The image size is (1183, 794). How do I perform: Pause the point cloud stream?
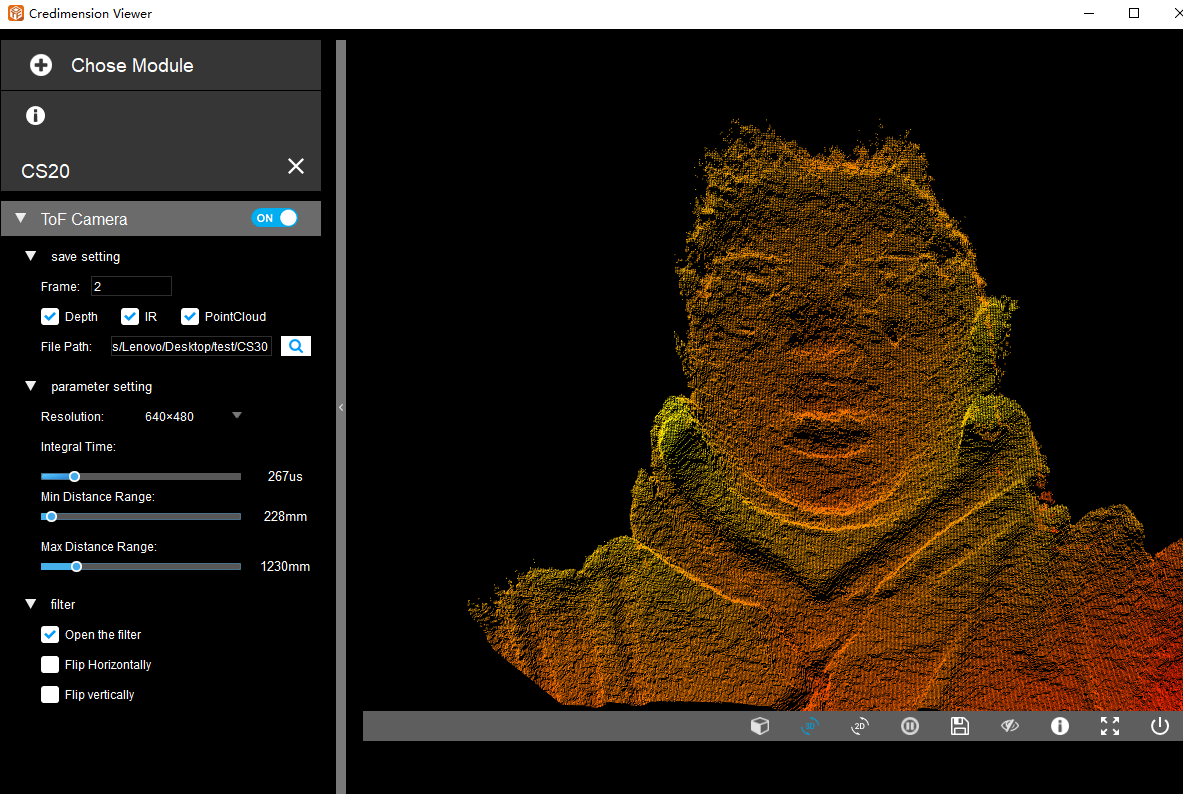click(x=910, y=726)
